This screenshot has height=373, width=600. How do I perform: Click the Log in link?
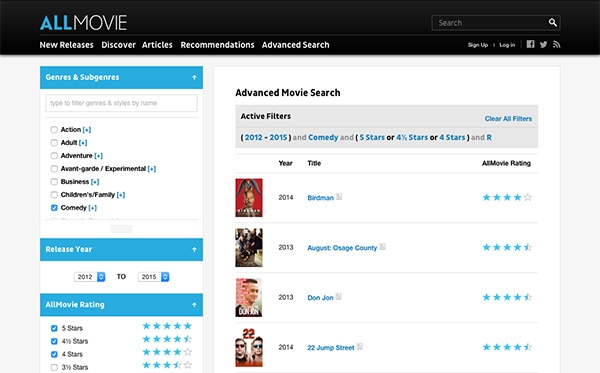pos(507,45)
